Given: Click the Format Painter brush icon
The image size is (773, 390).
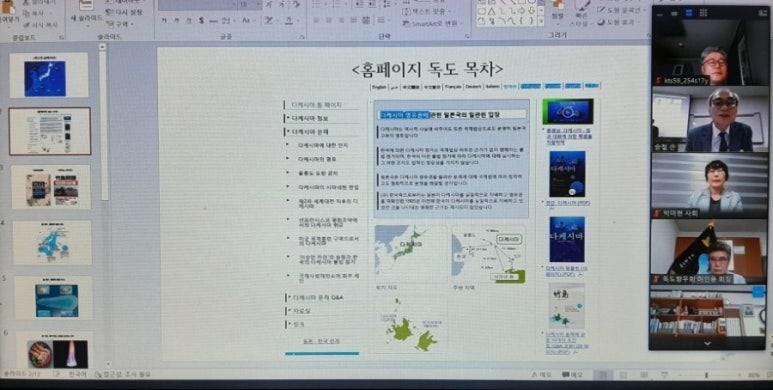Looking at the screenshot, I should (27, 24).
